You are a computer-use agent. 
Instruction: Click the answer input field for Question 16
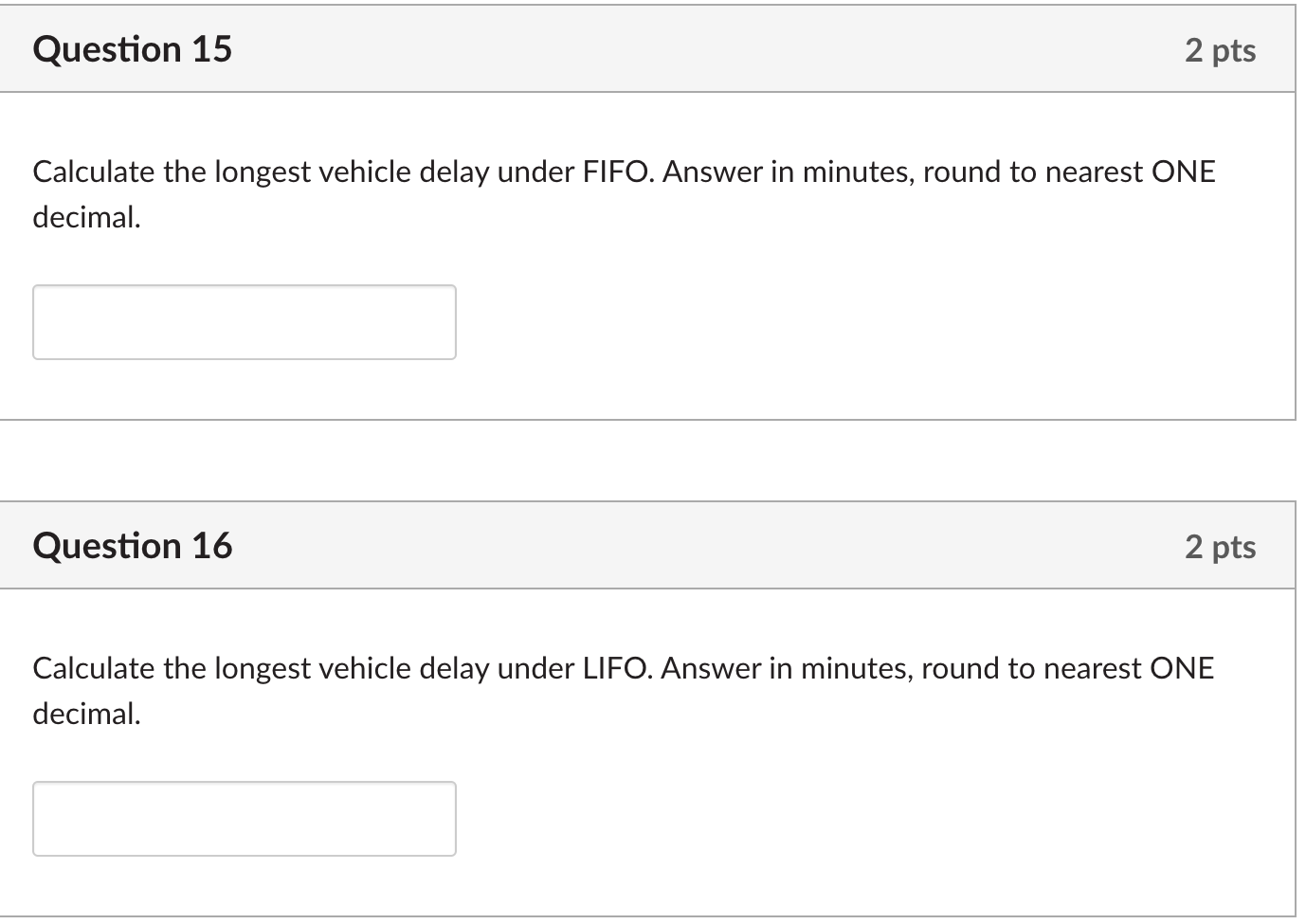[244, 818]
